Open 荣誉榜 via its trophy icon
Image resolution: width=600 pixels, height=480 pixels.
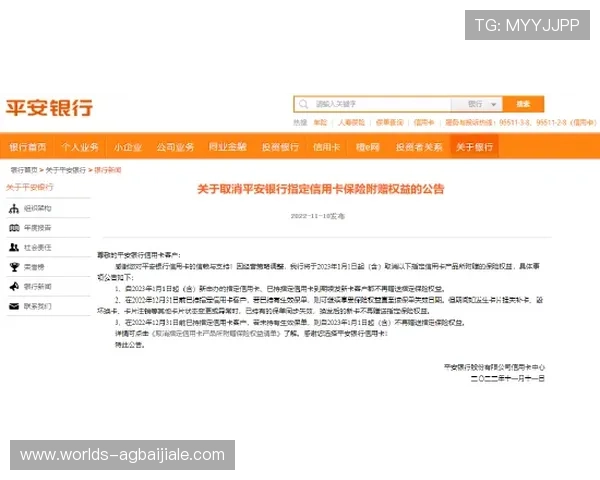coord(14,267)
